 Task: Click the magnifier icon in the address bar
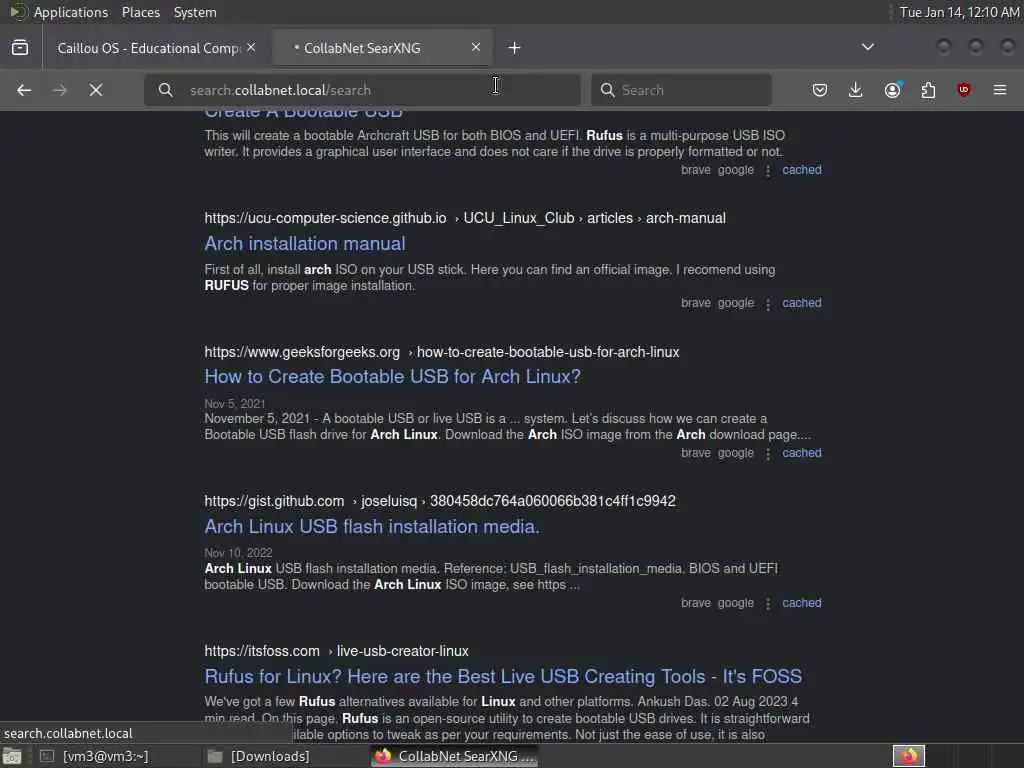pyautogui.click(x=166, y=90)
